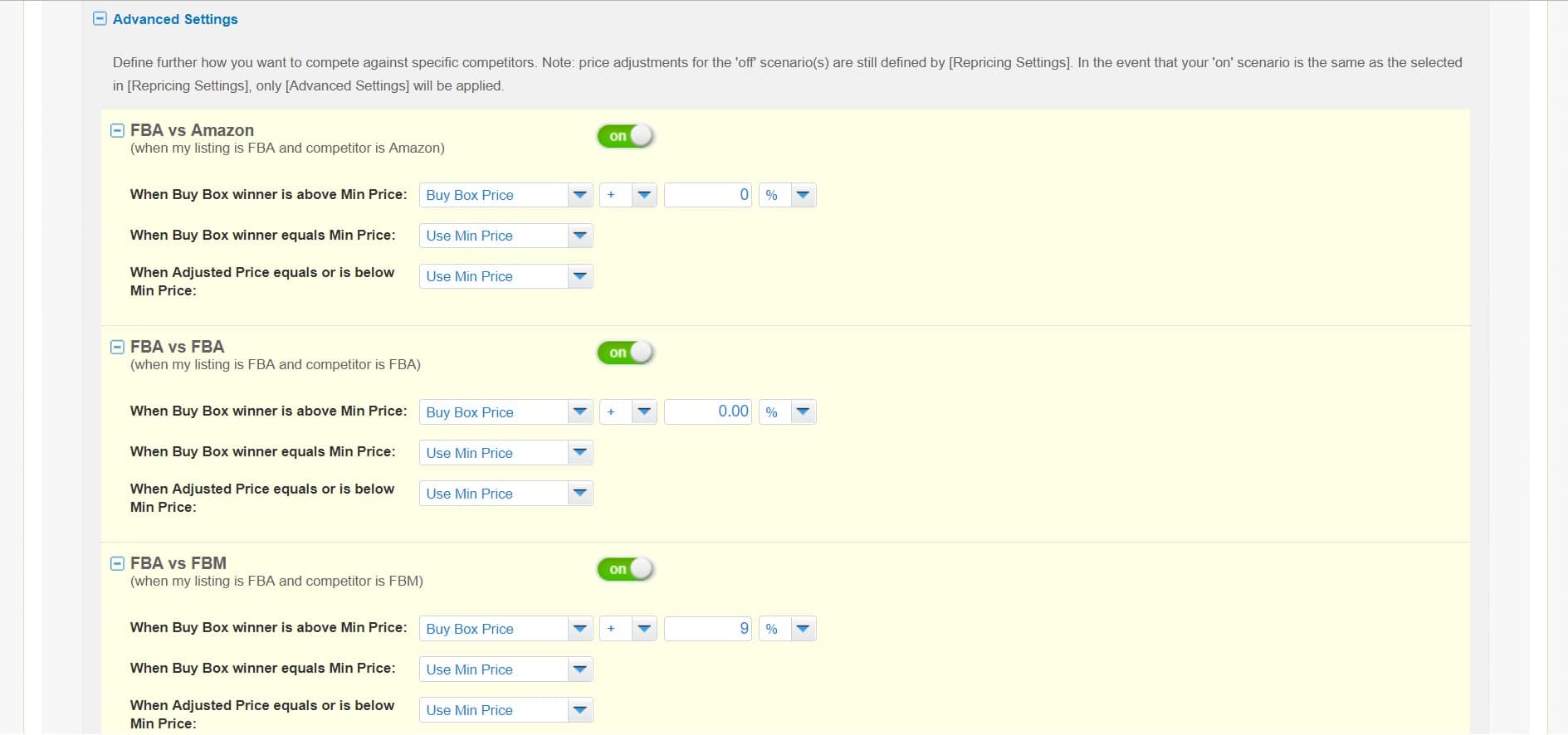This screenshot has width=1568, height=735.
Task: Turn off the FBA vs Amazon toggle
Action: tap(625, 136)
